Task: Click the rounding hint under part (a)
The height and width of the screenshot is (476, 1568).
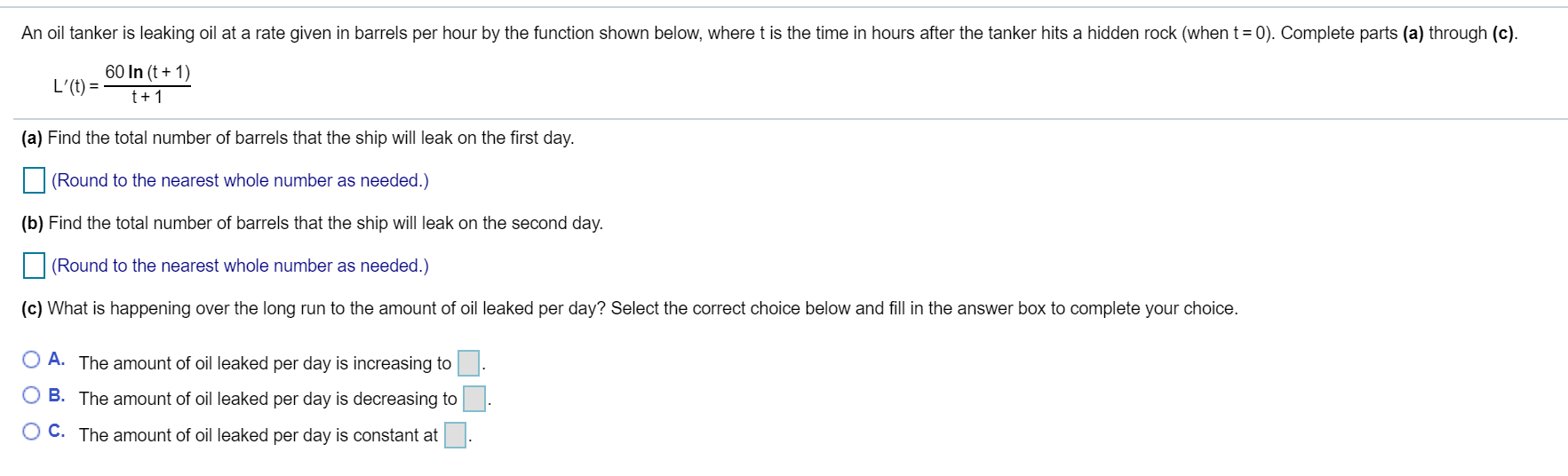Action: [x=240, y=180]
